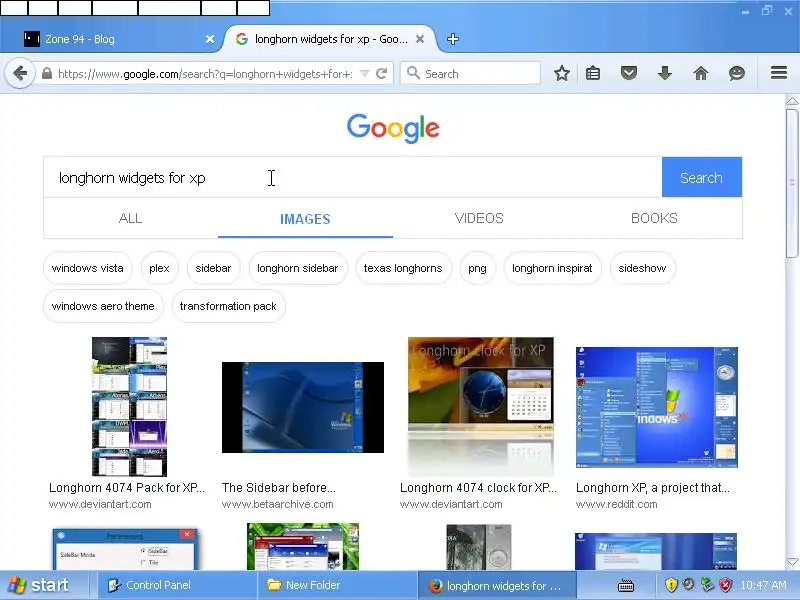Click the Google logo
The width and height of the screenshot is (800, 600).
[x=393, y=128]
